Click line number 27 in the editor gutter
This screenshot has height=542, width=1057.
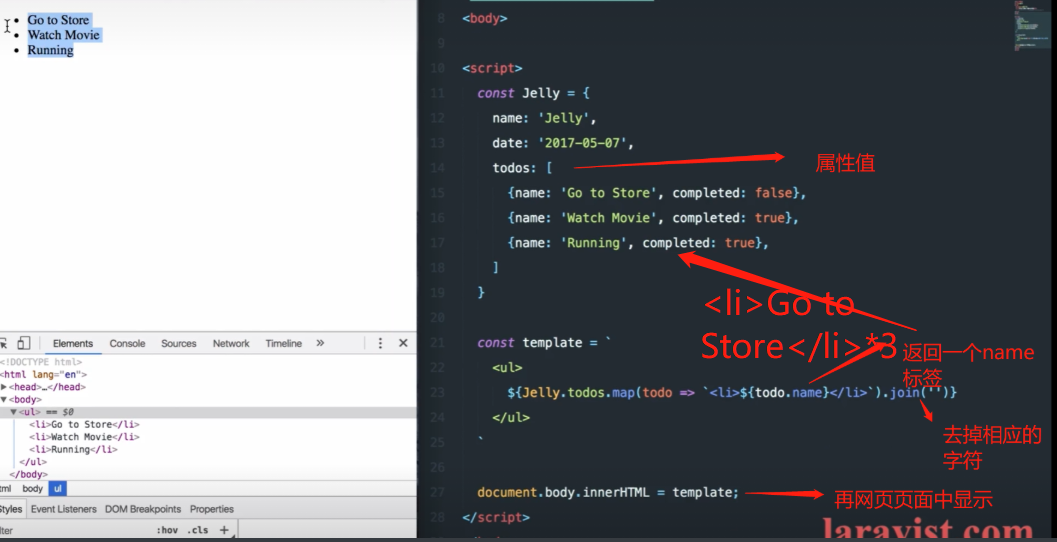pyautogui.click(x=437, y=492)
